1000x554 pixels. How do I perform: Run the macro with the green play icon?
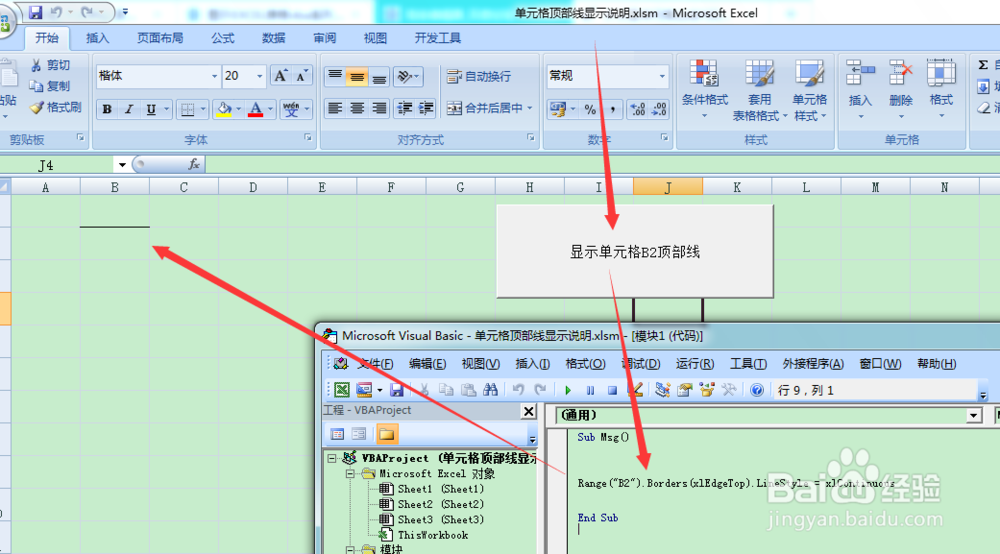pos(568,390)
